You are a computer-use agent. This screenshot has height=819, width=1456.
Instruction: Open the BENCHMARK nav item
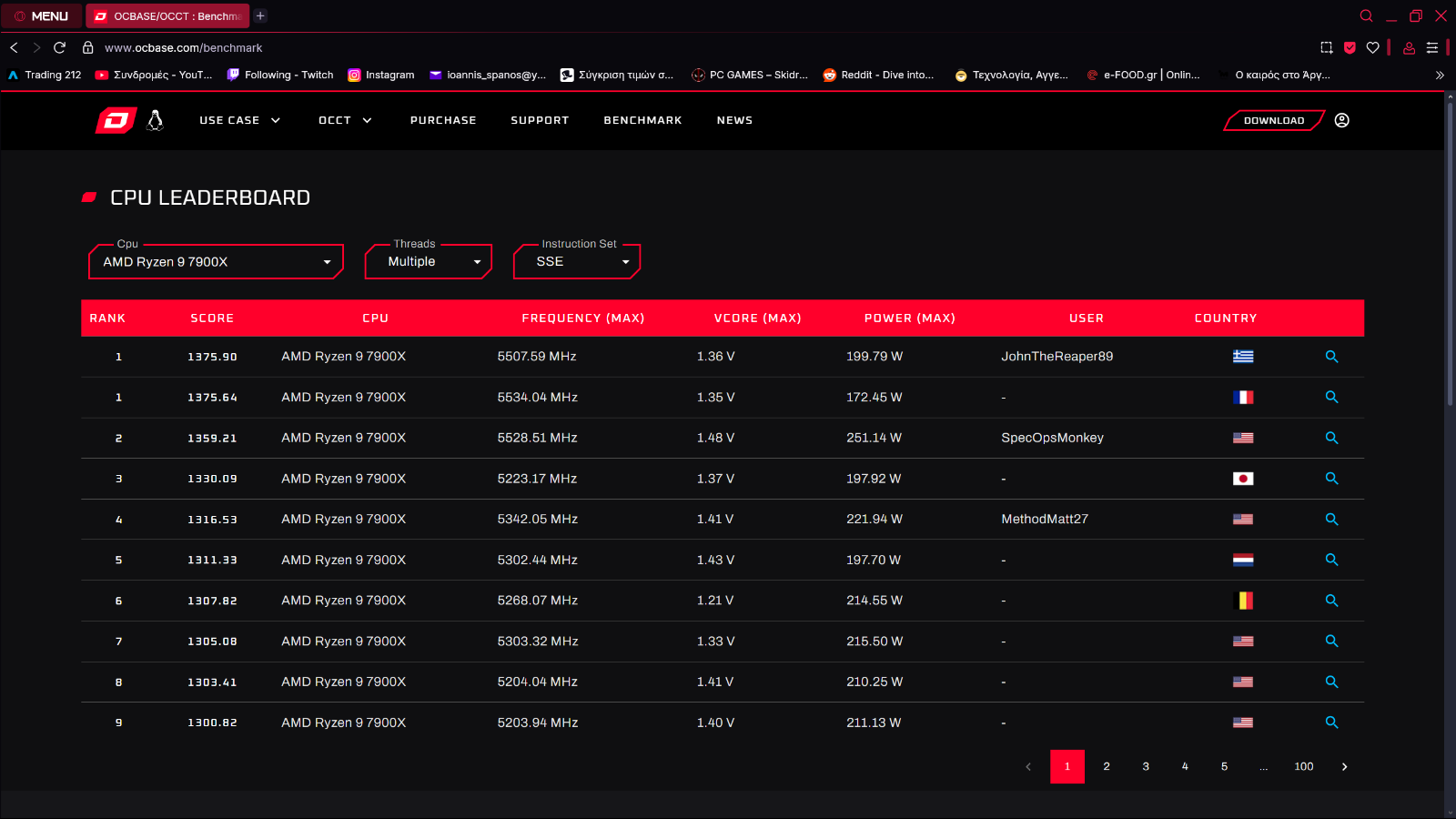coord(642,120)
